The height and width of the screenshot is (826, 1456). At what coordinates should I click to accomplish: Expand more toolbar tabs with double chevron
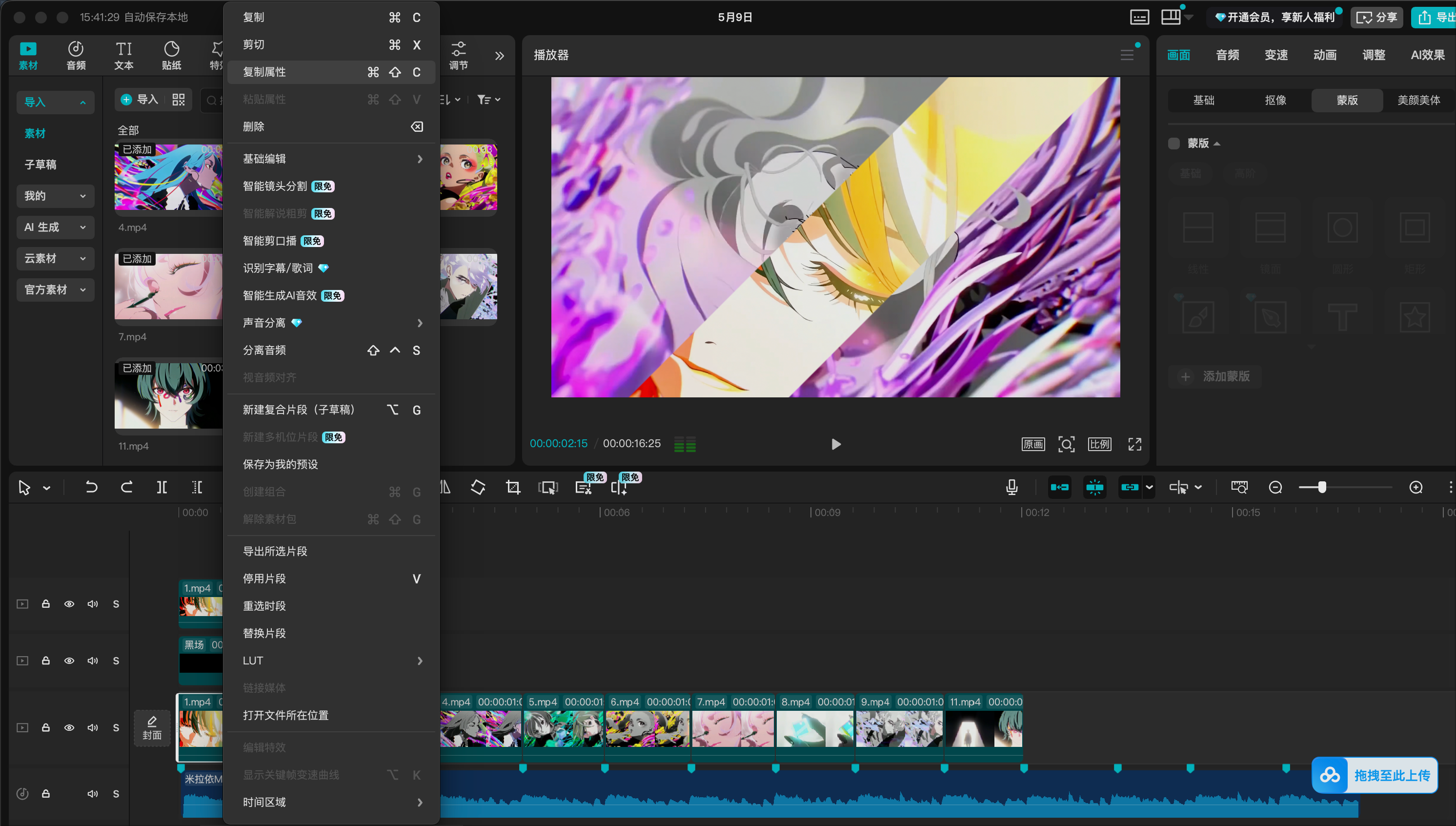pos(499,55)
